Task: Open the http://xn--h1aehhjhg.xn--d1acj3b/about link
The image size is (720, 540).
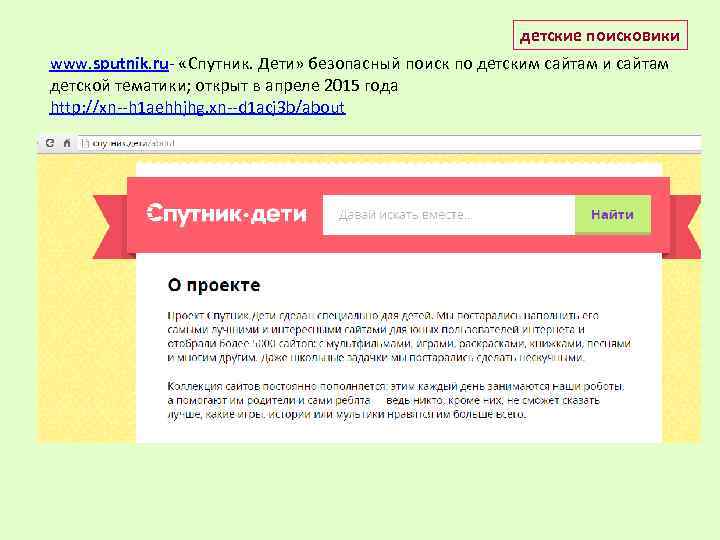Action: coord(197,107)
